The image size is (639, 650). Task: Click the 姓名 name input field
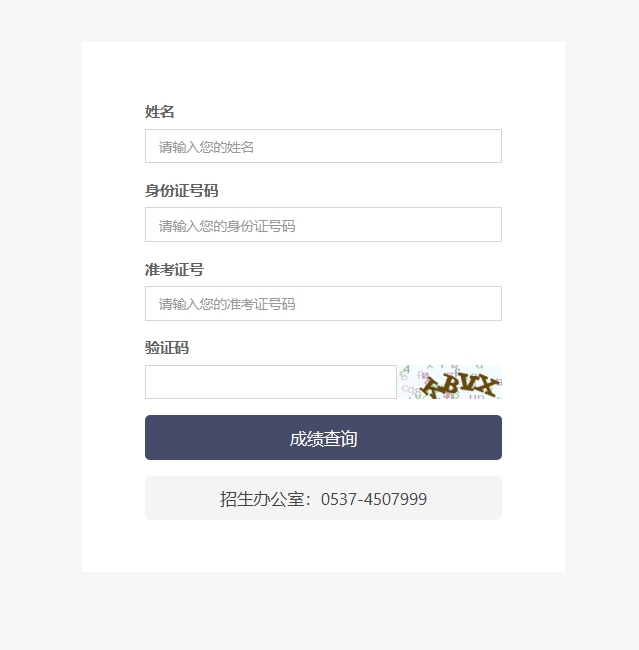323,146
